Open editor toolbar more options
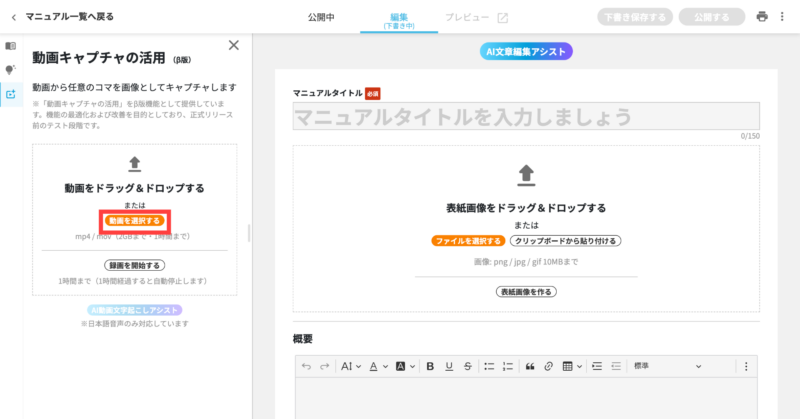The width and height of the screenshot is (800, 419). coord(746,366)
